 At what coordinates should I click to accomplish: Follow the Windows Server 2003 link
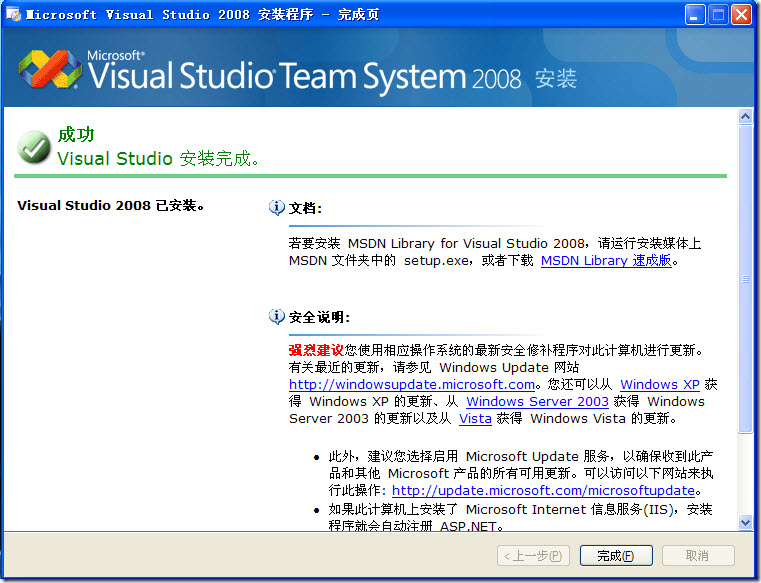tap(537, 401)
